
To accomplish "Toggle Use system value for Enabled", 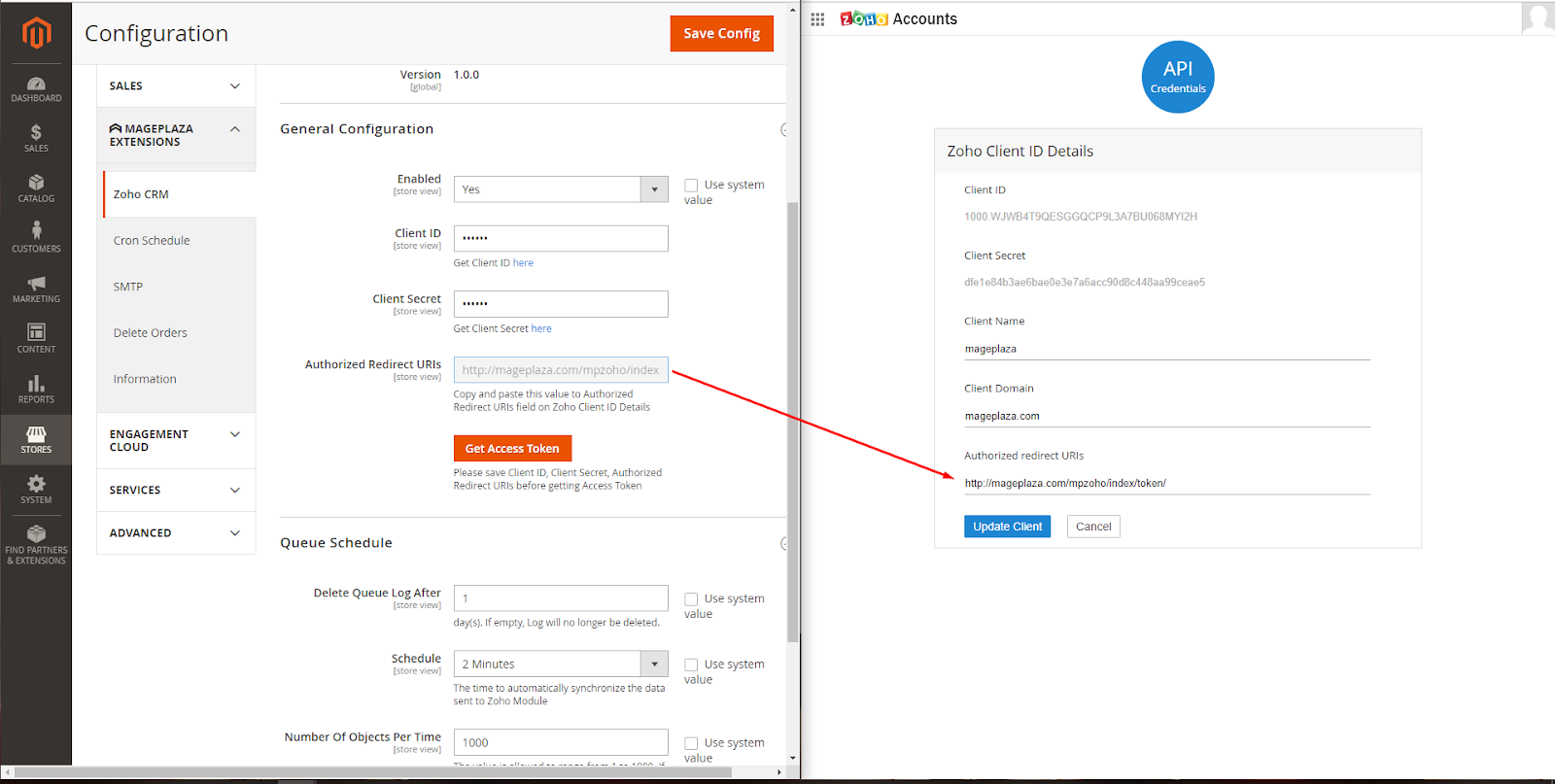I will 691,186.
